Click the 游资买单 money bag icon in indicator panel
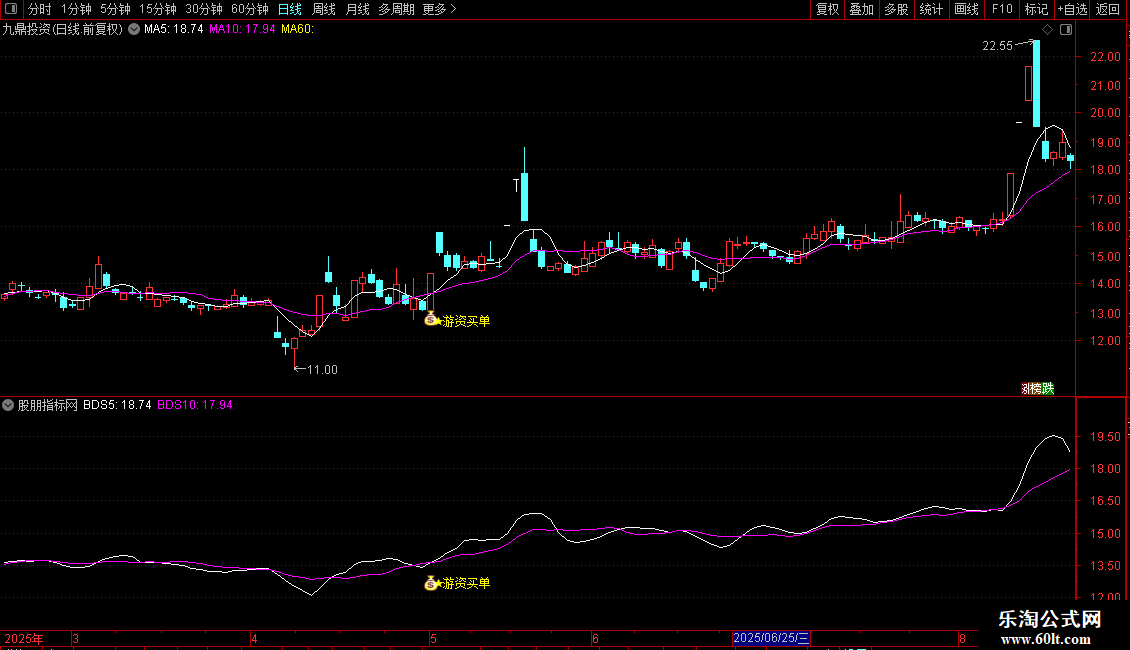 pyautogui.click(x=431, y=583)
